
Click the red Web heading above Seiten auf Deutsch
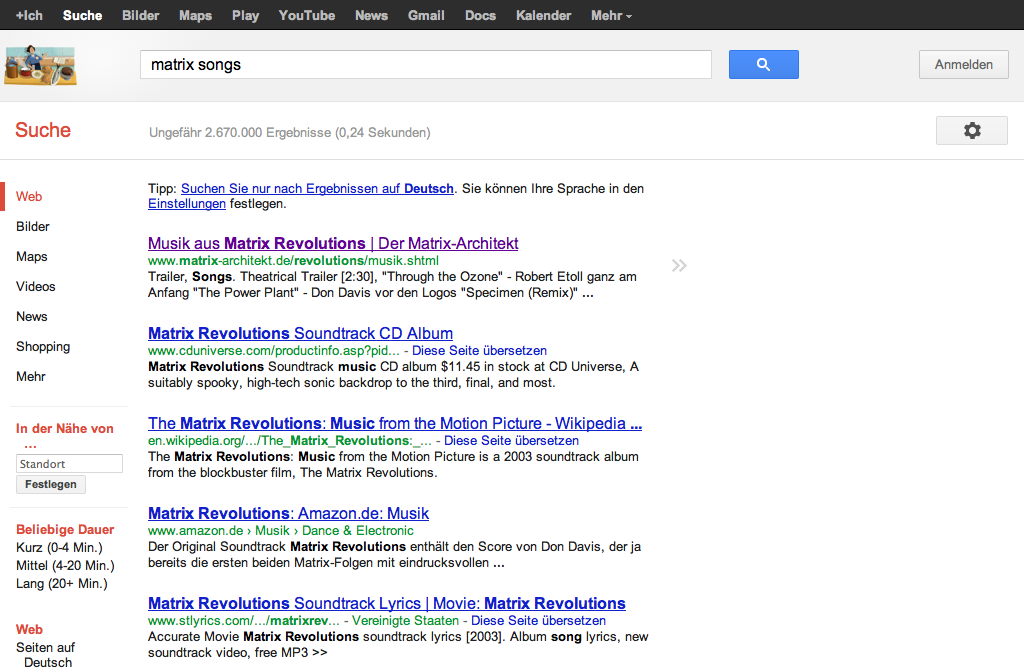pos(29,630)
